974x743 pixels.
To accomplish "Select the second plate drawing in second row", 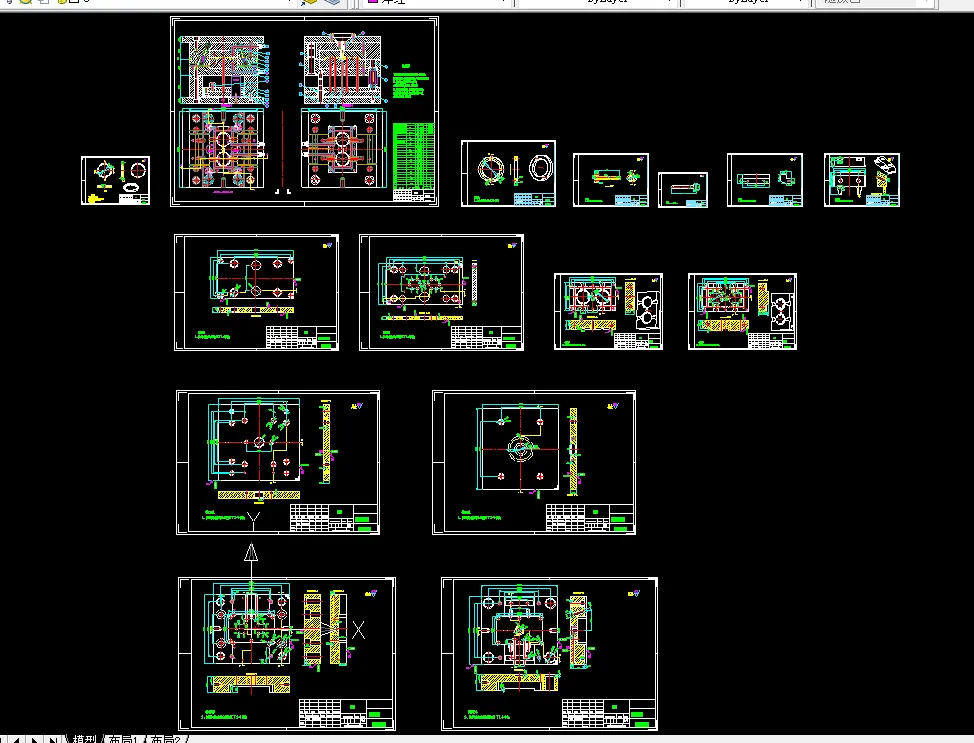I will (441, 293).
